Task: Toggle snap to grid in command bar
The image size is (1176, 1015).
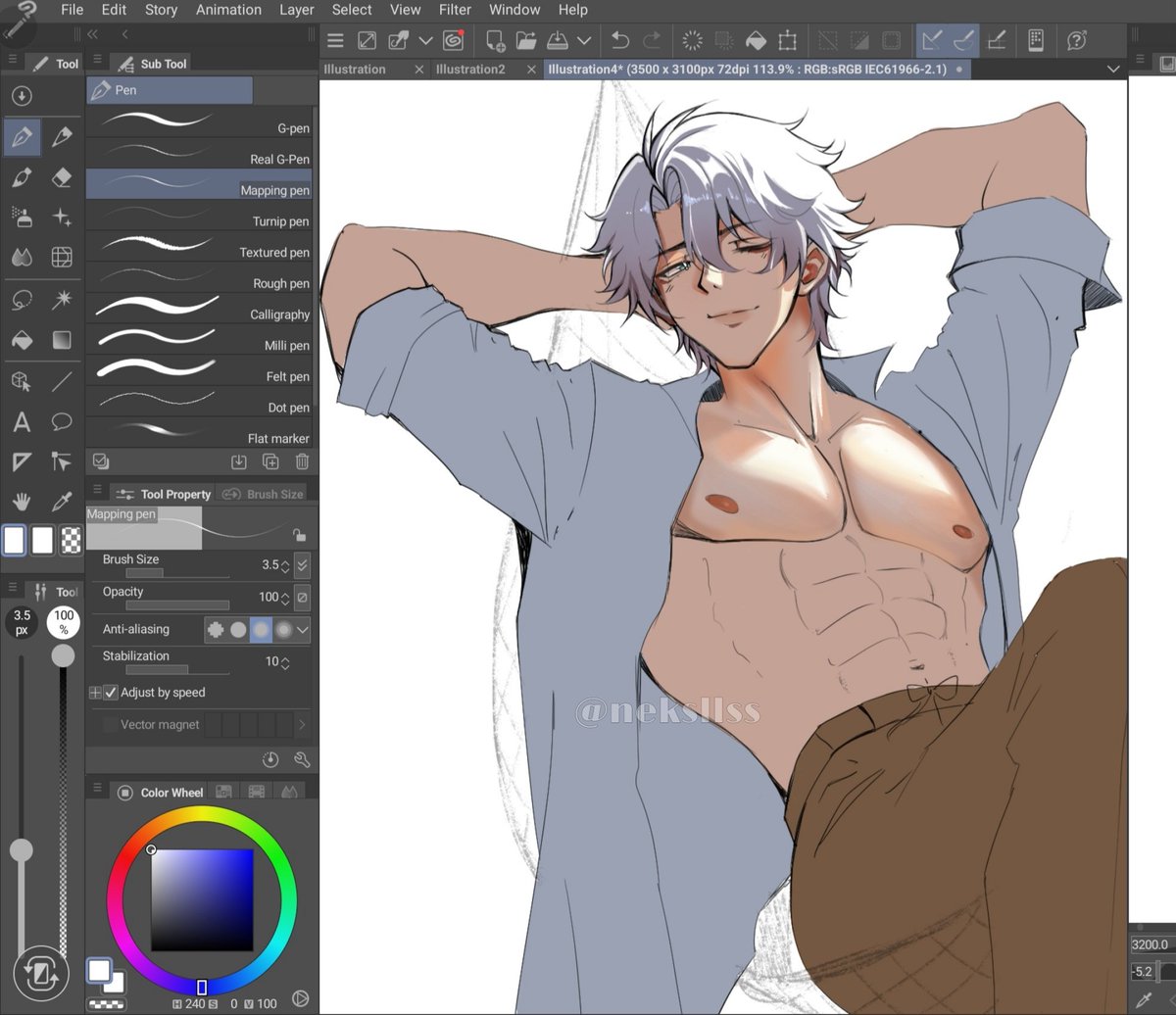Action: [x=997, y=40]
